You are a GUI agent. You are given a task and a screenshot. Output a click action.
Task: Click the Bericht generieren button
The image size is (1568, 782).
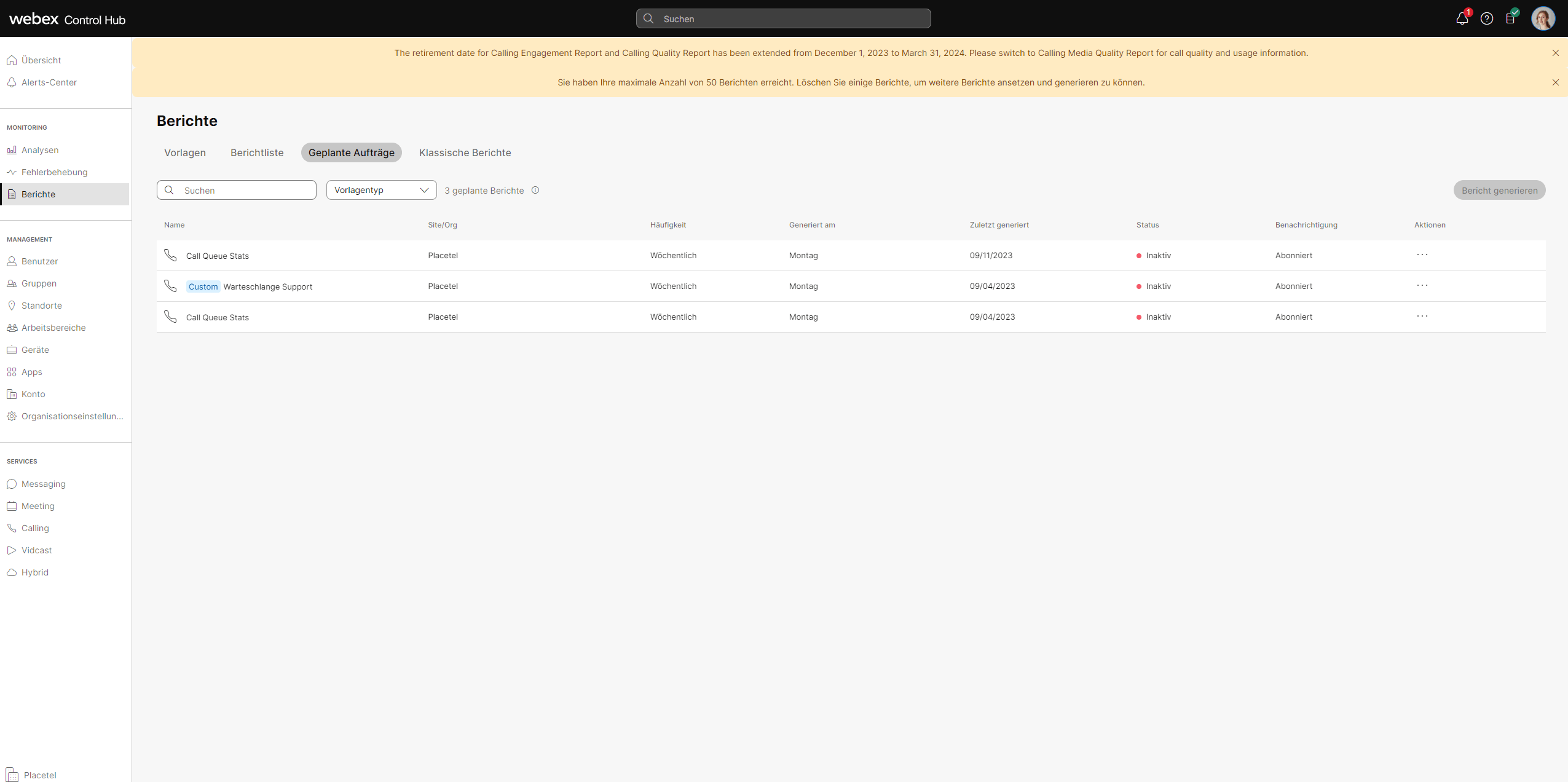click(1499, 191)
